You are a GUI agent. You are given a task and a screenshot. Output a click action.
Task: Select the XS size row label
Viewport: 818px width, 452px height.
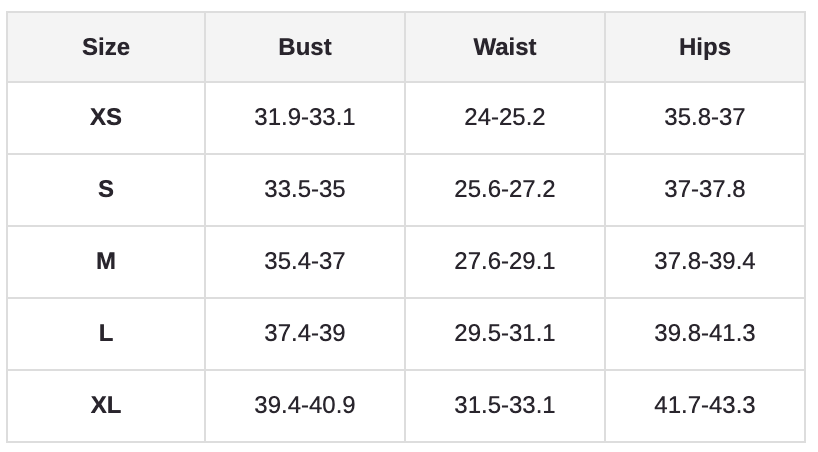[106, 117]
